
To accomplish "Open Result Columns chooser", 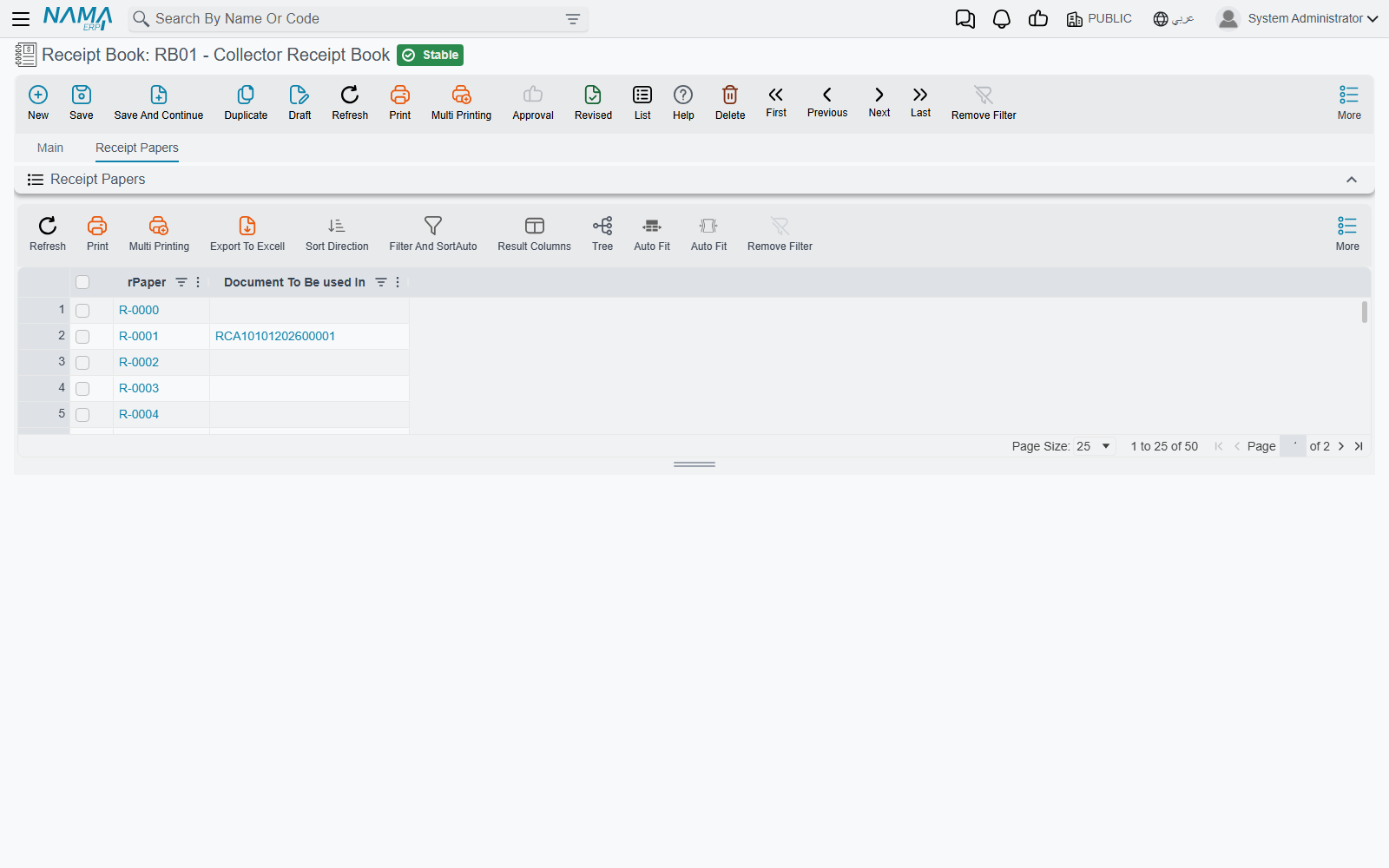I will [x=534, y=234].
